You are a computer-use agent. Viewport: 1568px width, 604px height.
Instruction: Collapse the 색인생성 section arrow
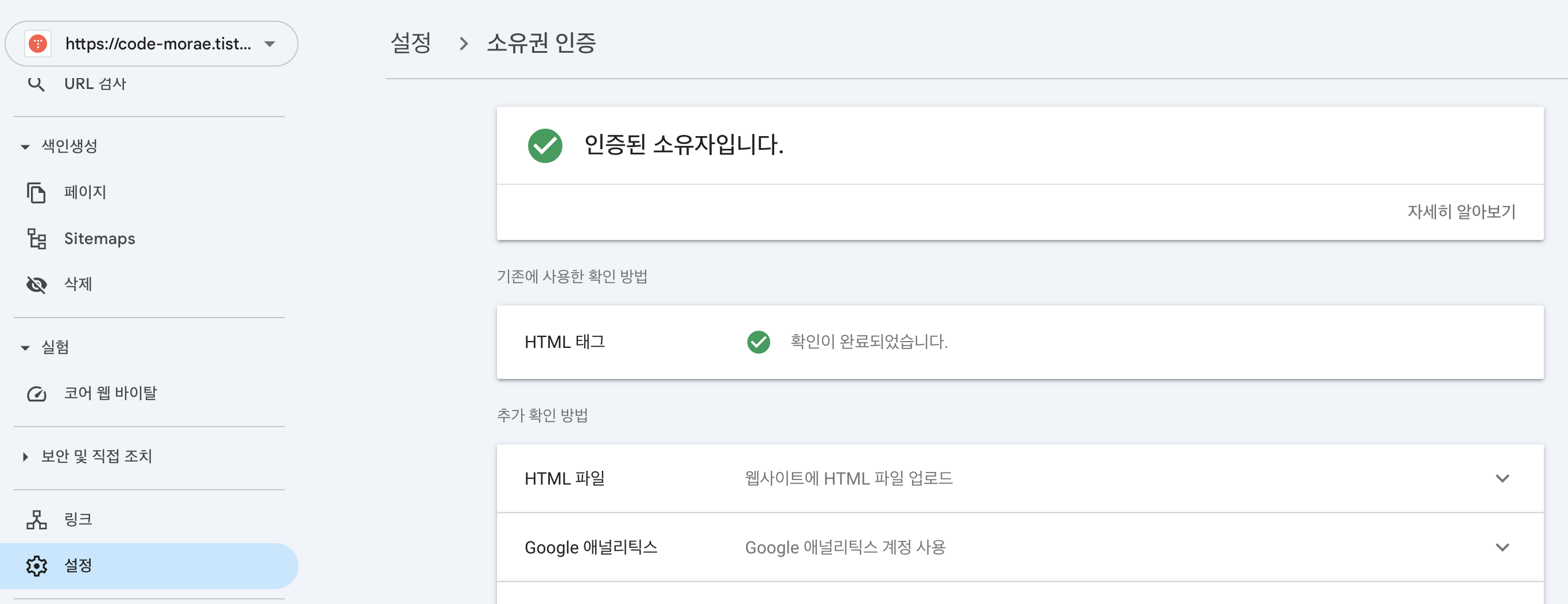click(25, 147)
